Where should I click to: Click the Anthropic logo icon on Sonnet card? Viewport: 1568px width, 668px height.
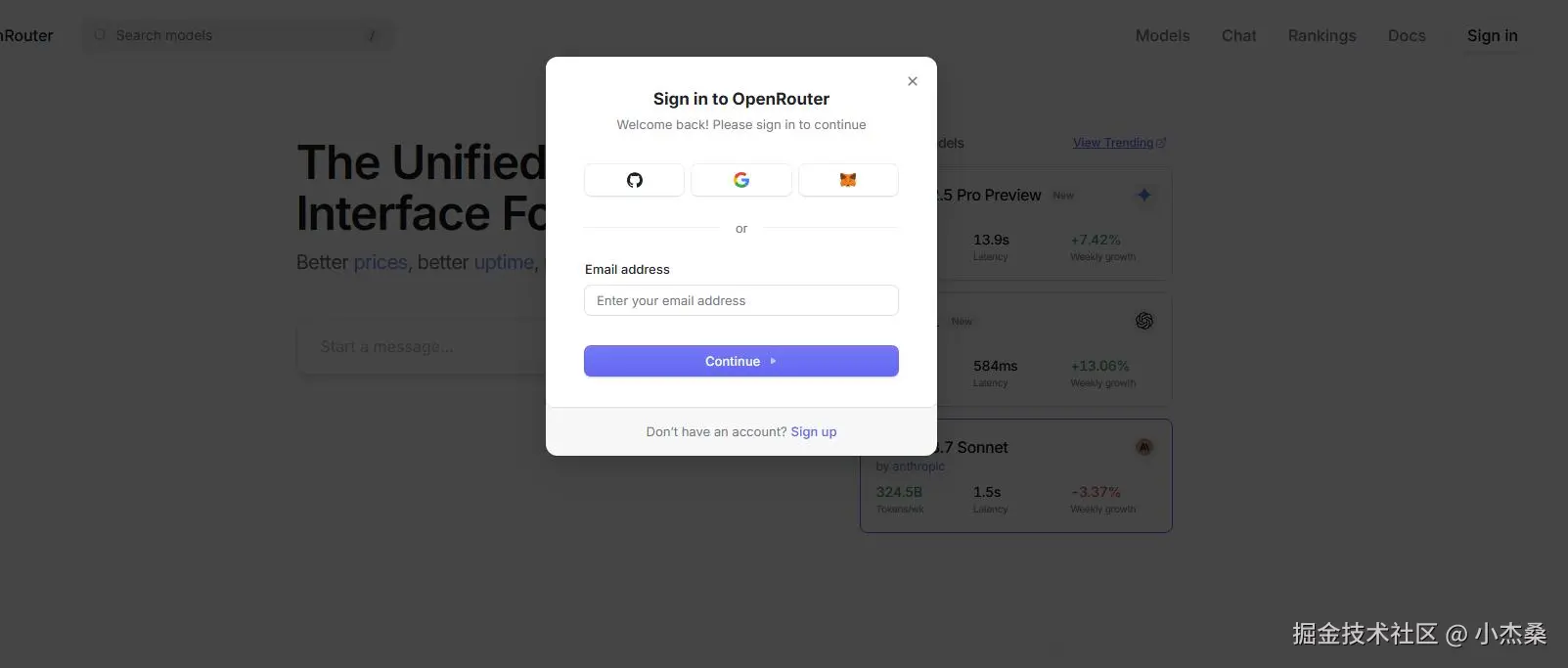click(x=1143, y=447)
